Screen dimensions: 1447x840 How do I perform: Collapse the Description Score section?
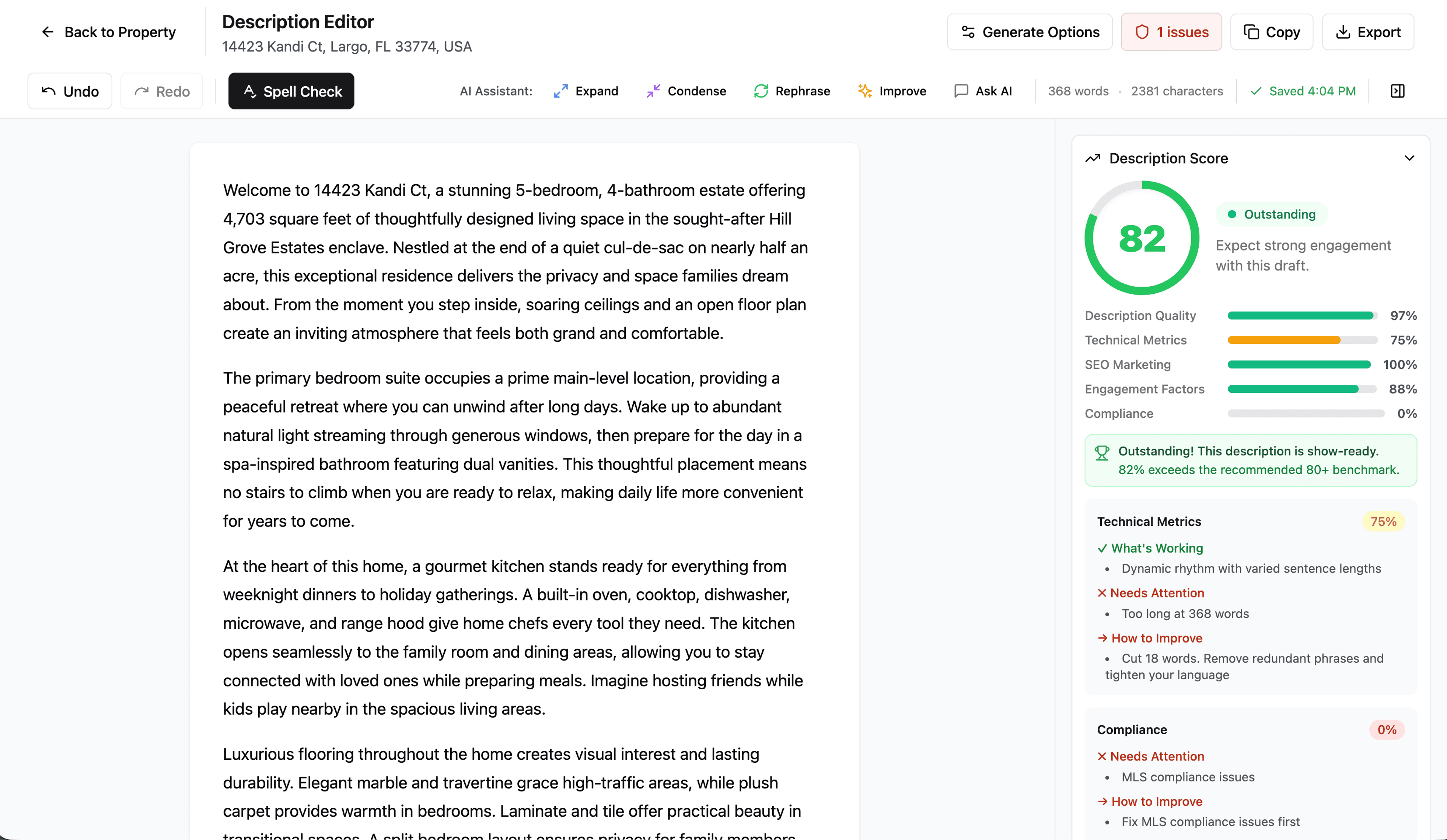click(x=1410, y=158)
